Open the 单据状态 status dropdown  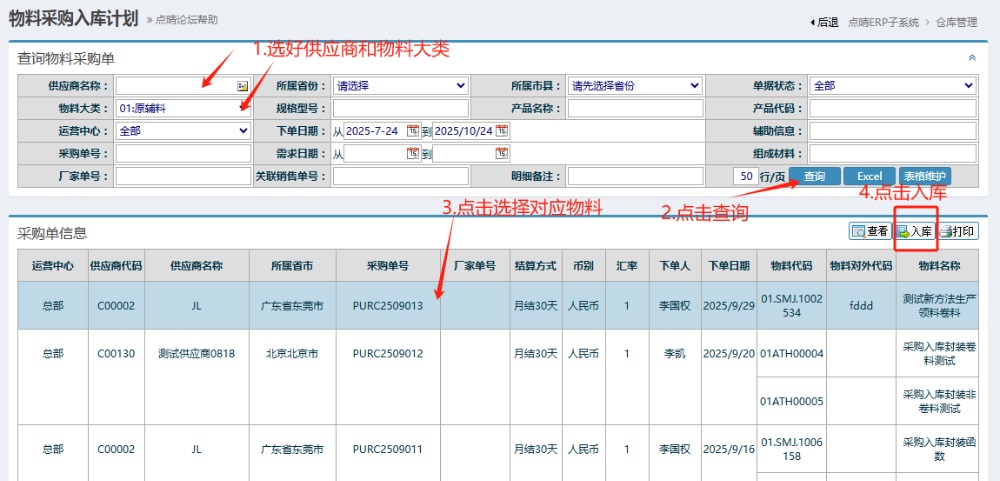tap(892, 86)
